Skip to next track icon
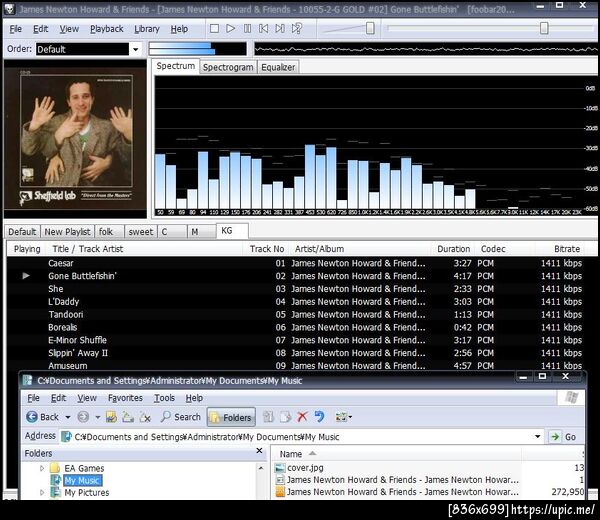This screenshot has width=600, height=520. coord(280,29)
